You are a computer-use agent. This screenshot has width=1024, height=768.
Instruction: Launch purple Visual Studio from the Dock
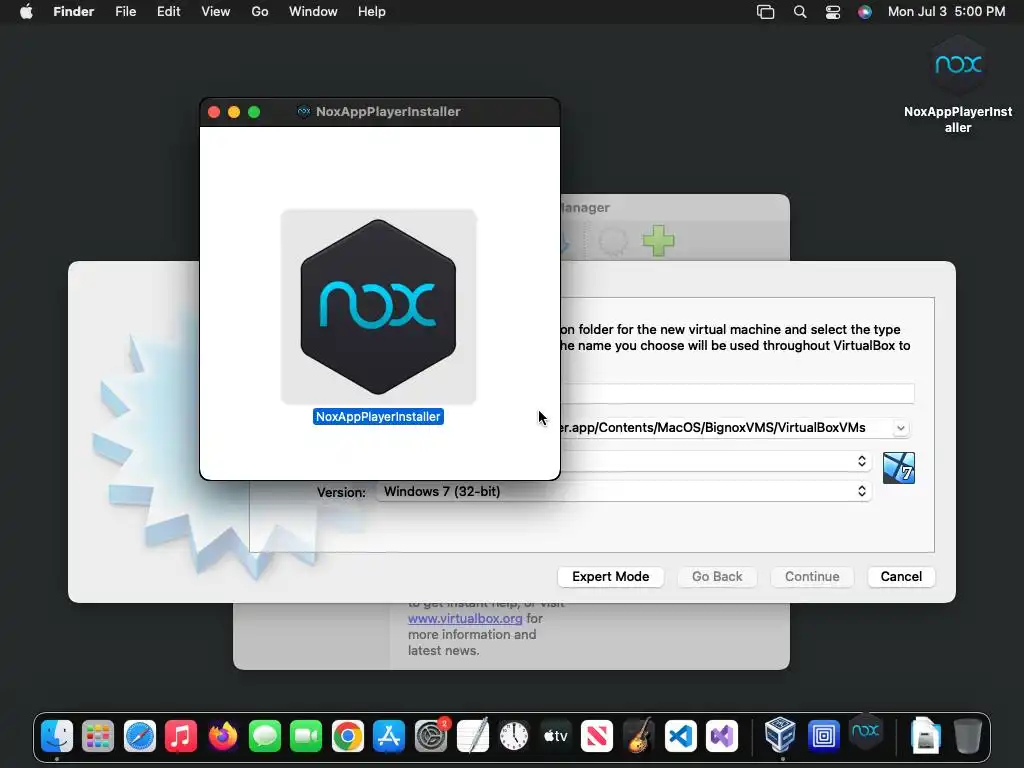click(x=722, y=737)
